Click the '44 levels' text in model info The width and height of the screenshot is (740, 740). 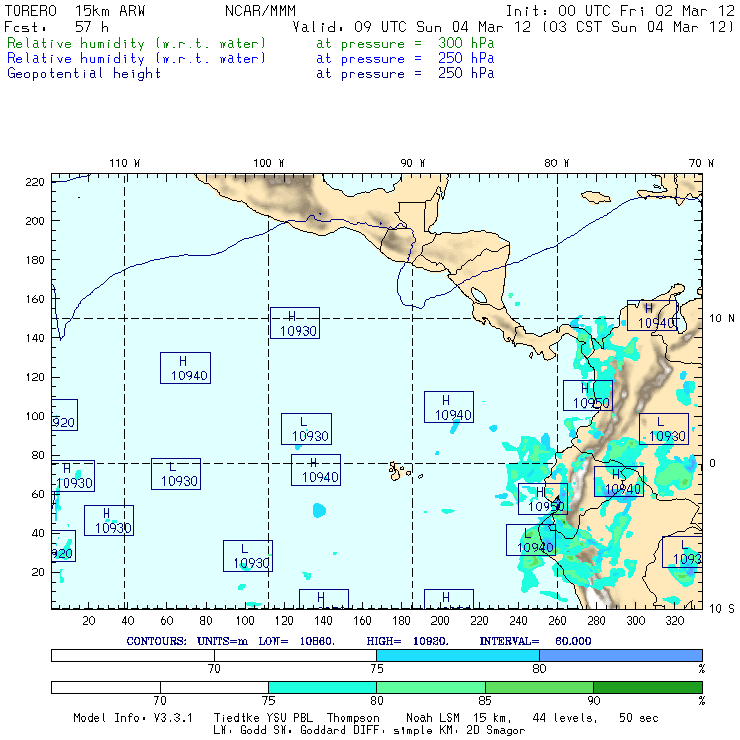click(565, 718)
